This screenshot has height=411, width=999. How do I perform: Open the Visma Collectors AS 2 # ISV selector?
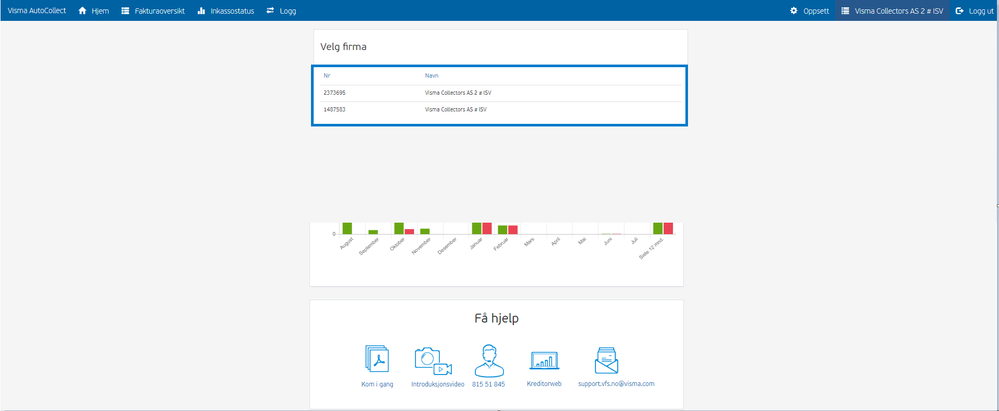[892, 11]
